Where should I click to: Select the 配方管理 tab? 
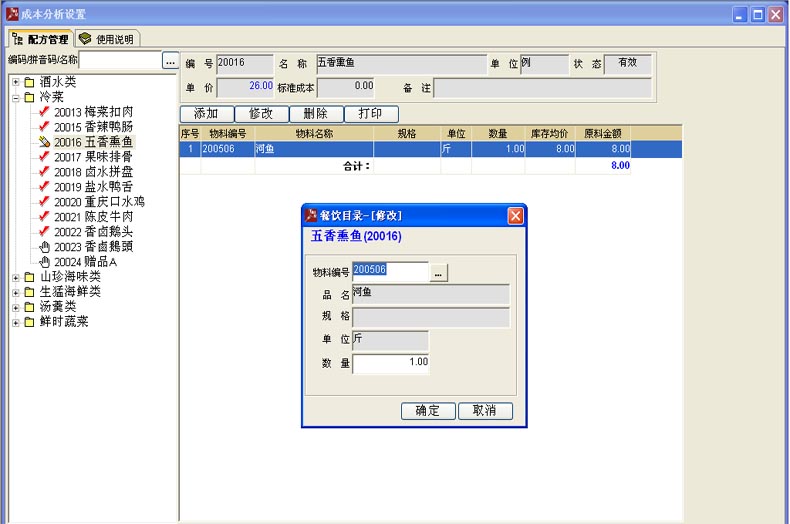(x=40, y=39)
